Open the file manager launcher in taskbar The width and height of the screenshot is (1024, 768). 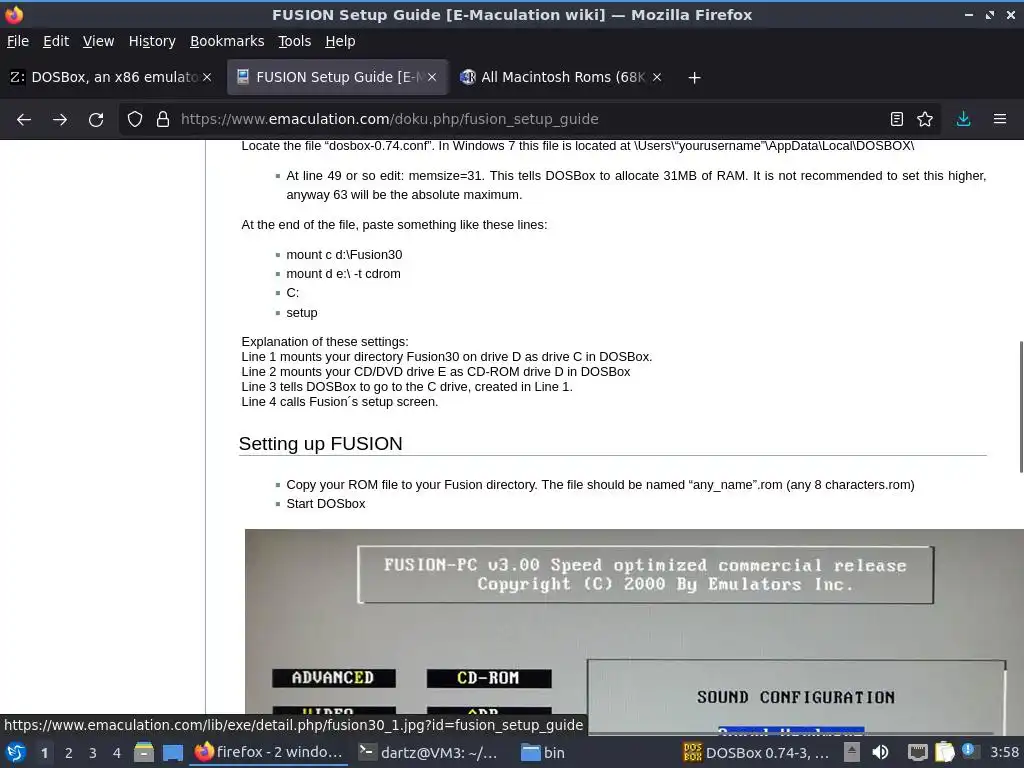(144, 753)
